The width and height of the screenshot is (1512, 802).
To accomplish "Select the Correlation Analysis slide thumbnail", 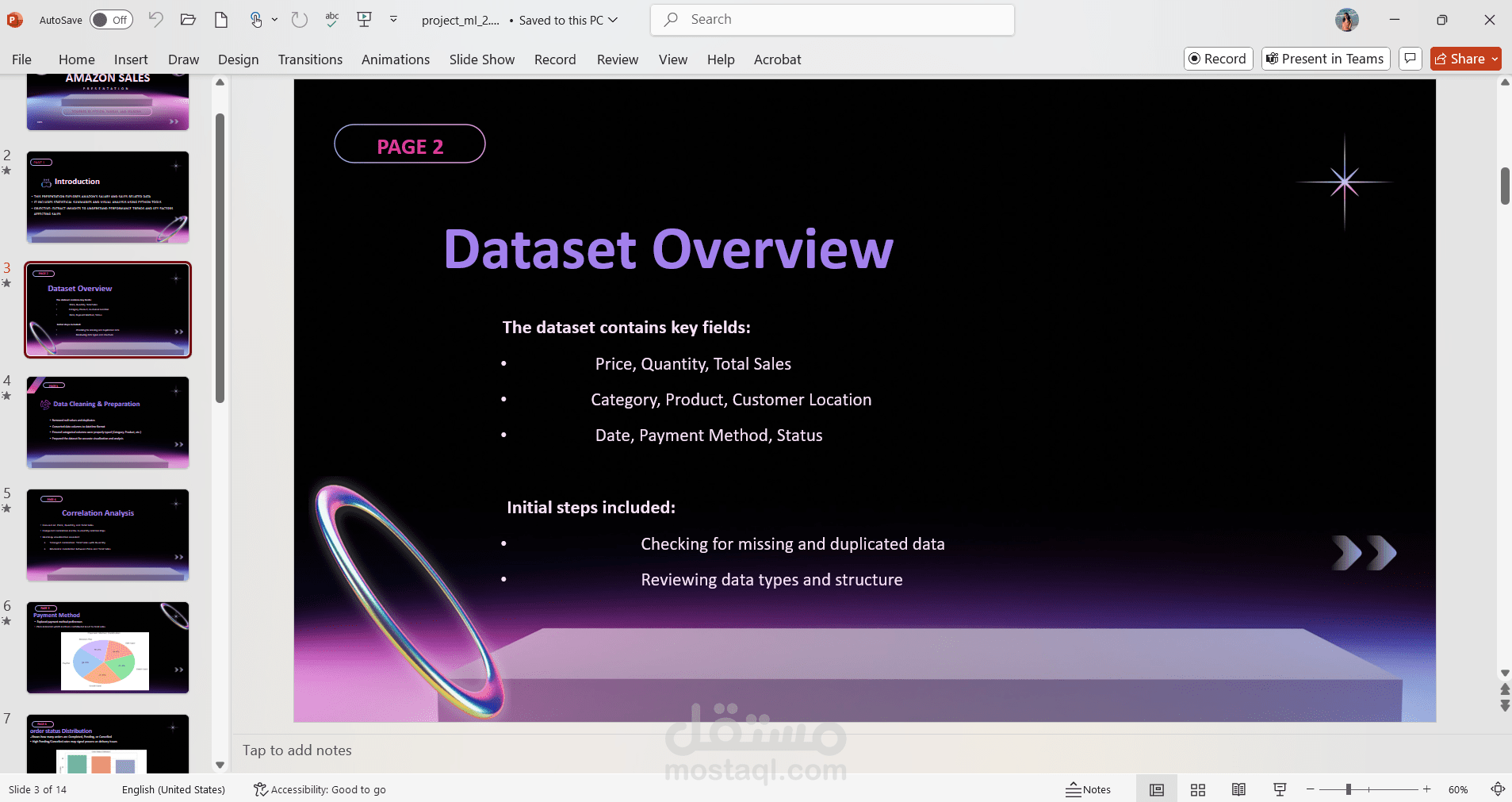I will (108, 535).
